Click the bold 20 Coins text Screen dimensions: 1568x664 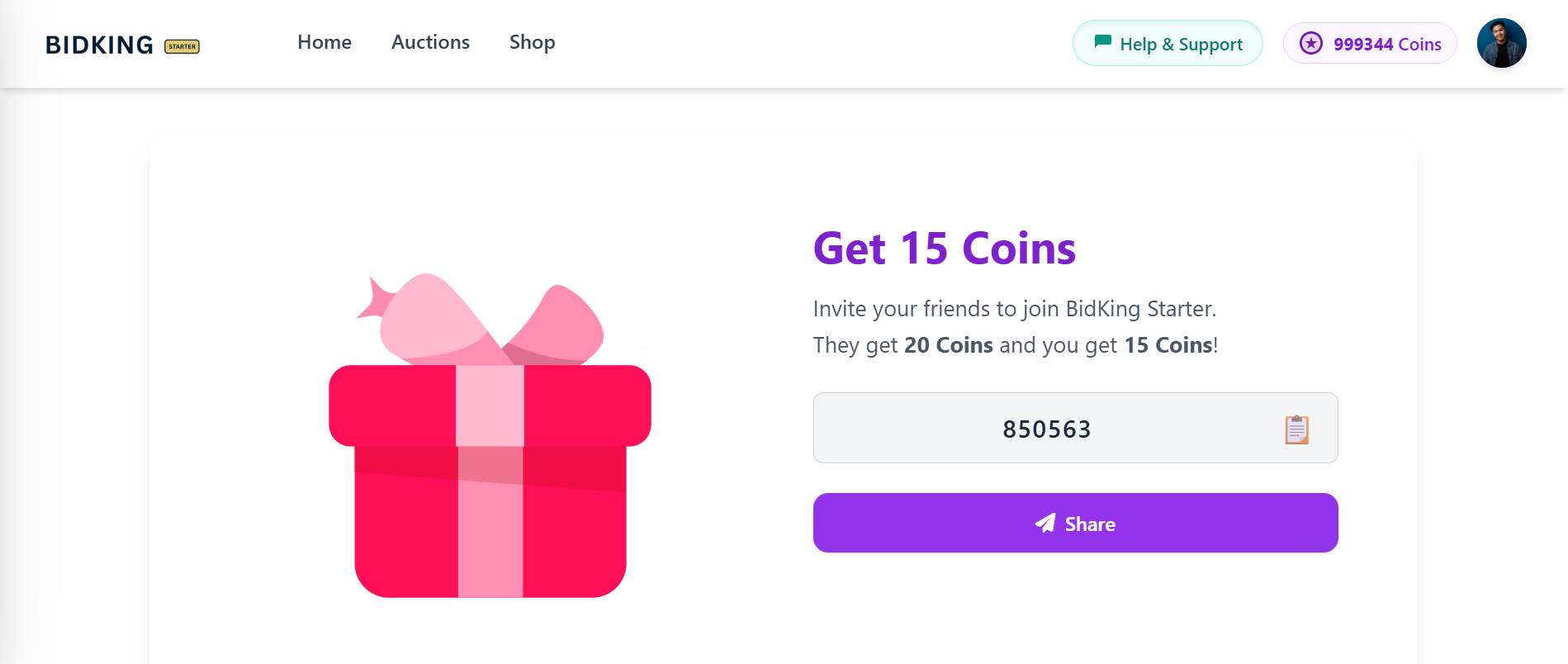[x=948, y=345]
